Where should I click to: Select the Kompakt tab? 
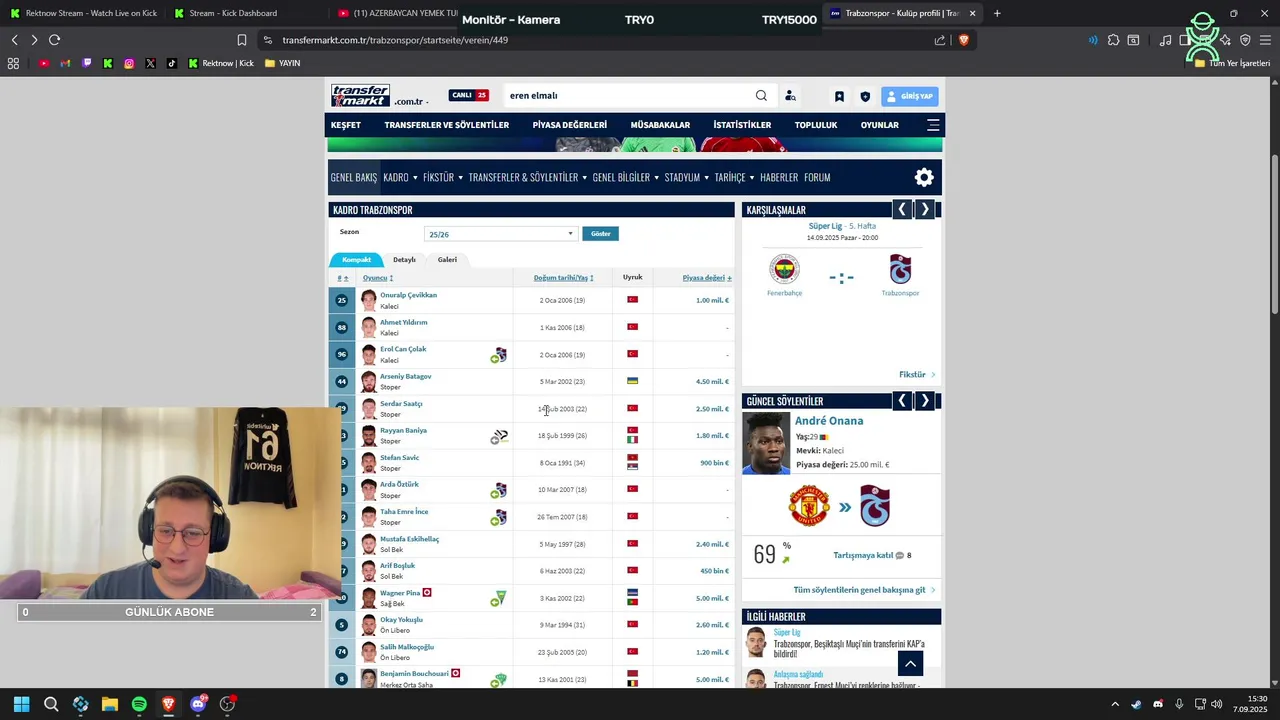pyautogui.click(x=356, y=259)
